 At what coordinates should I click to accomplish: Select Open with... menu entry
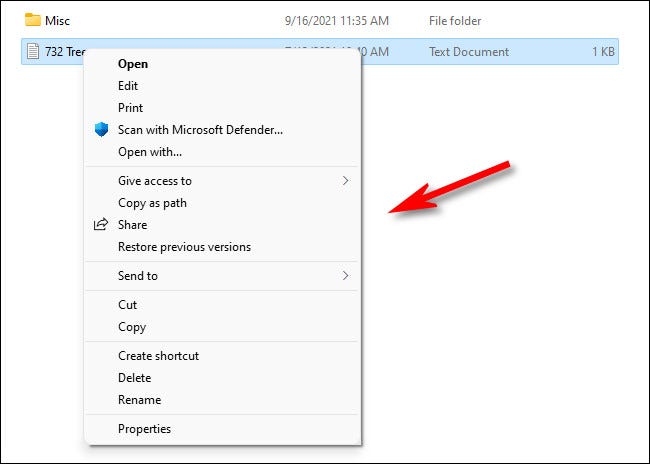point(150,152)
